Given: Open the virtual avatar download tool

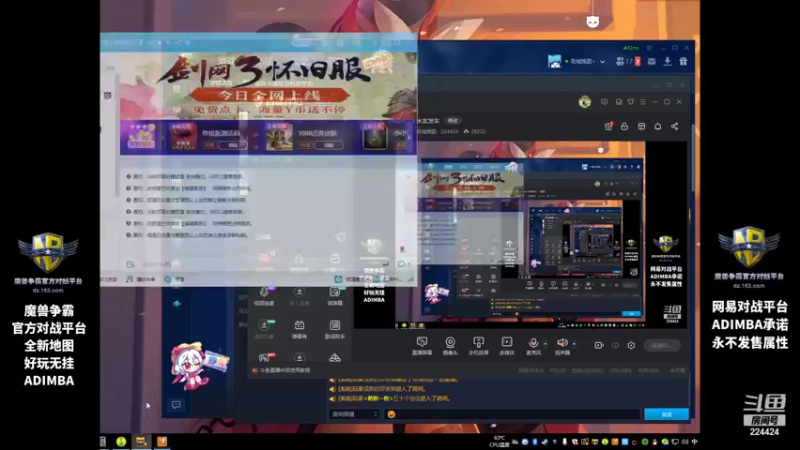Looking at the screenshot, I should pos(264,329).
